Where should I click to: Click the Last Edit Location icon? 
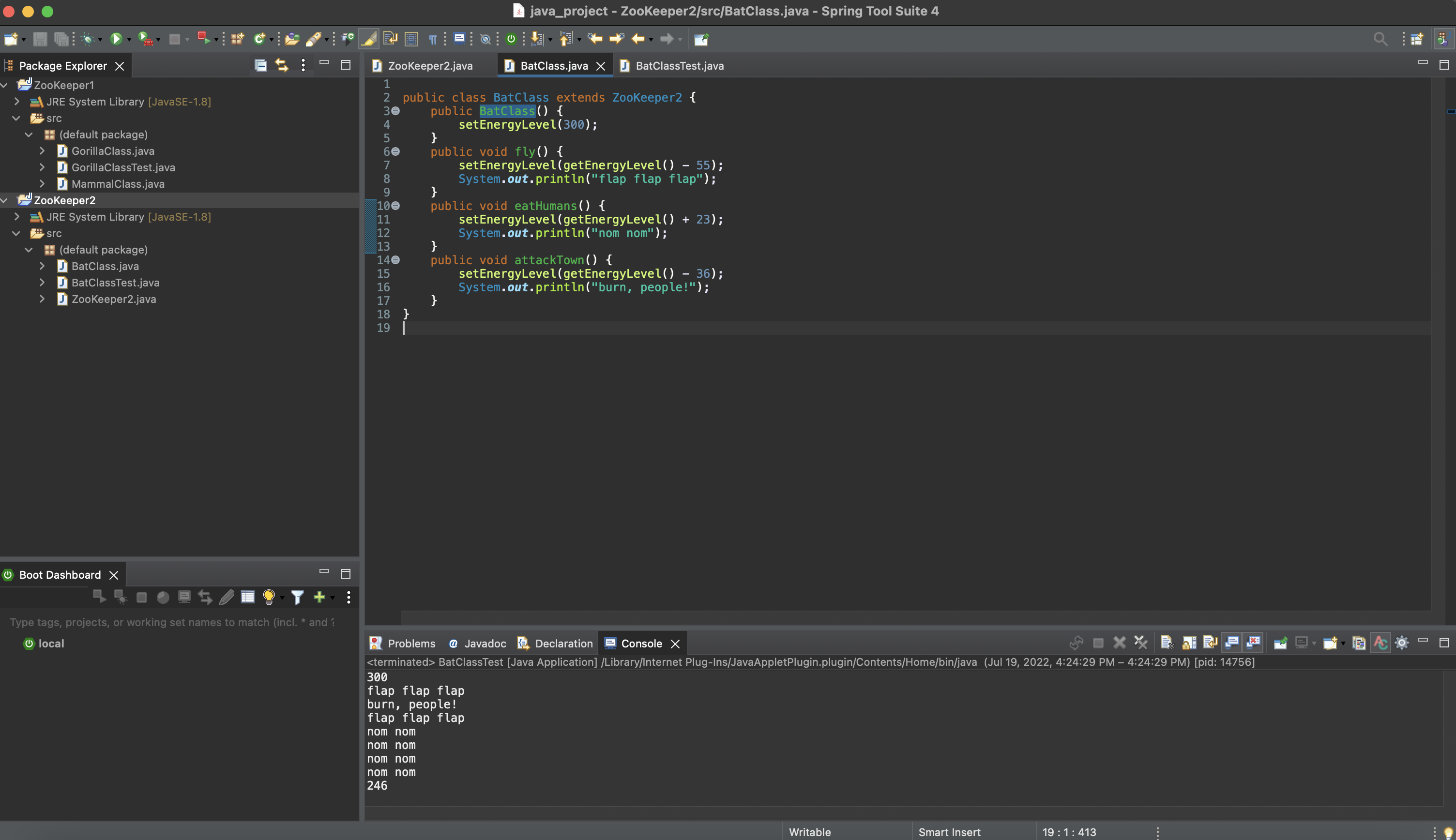coord(595,39)
